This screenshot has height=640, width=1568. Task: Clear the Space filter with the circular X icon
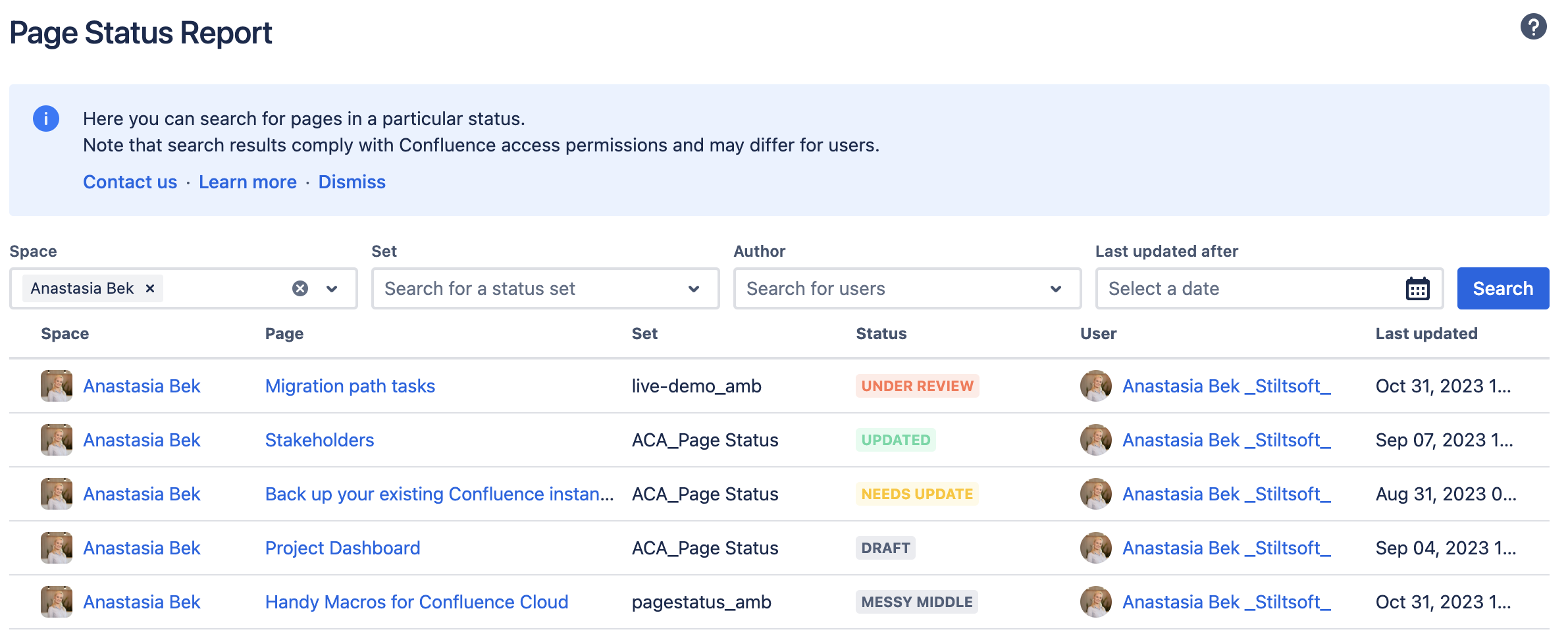point(300,288)
